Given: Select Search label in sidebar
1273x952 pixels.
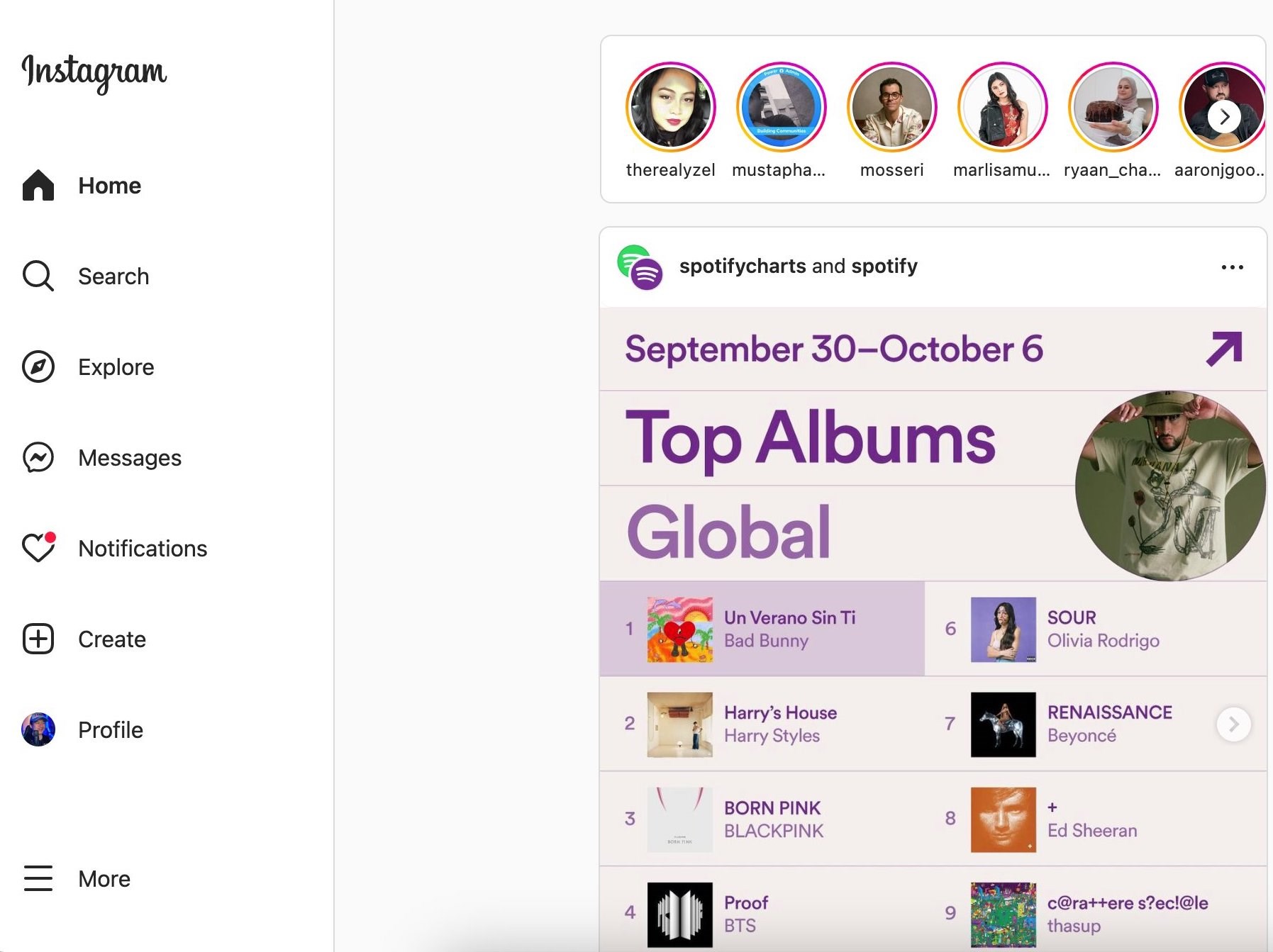Looking at the screenshot, I should (x=113, y=276).
